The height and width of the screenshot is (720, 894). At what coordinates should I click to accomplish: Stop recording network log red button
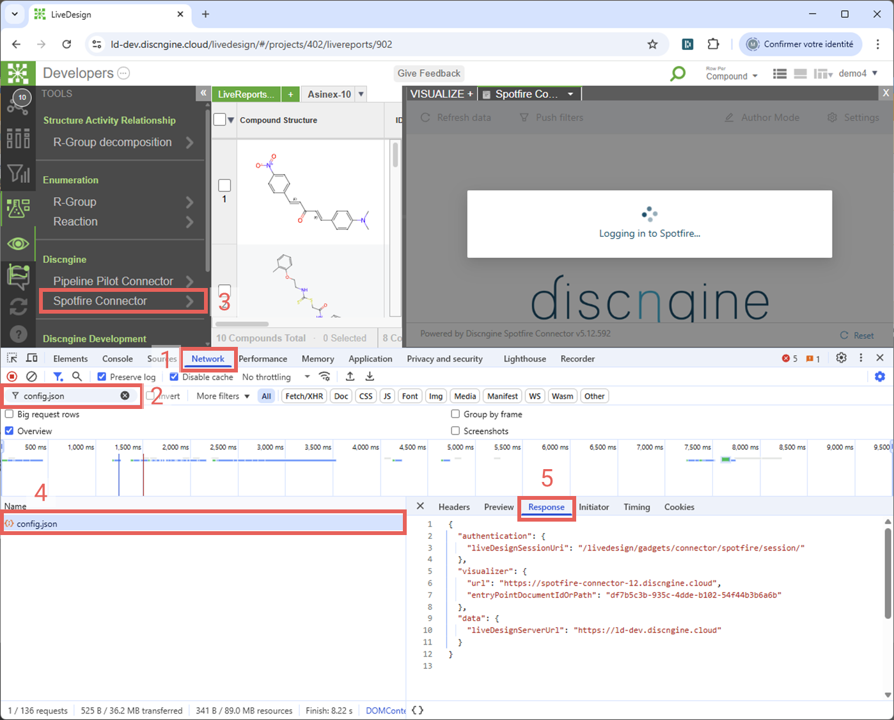tap(12, 376)
